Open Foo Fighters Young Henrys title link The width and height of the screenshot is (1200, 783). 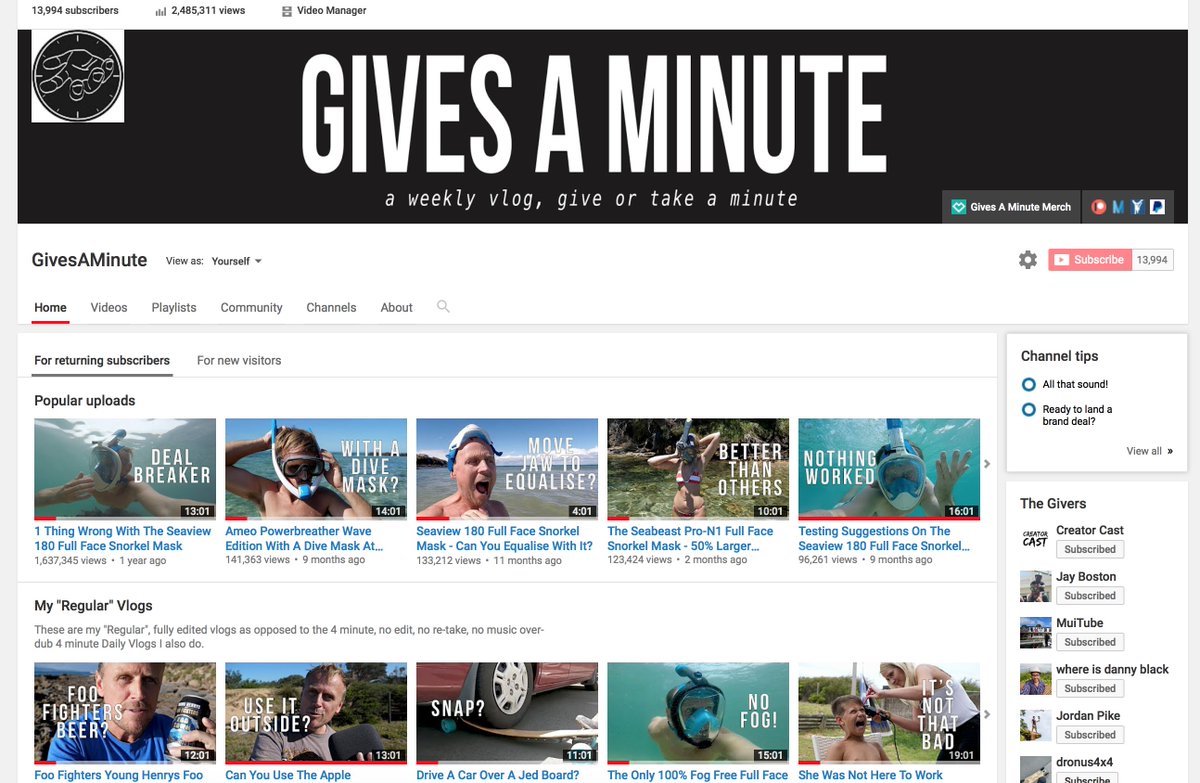click(118, 775)
